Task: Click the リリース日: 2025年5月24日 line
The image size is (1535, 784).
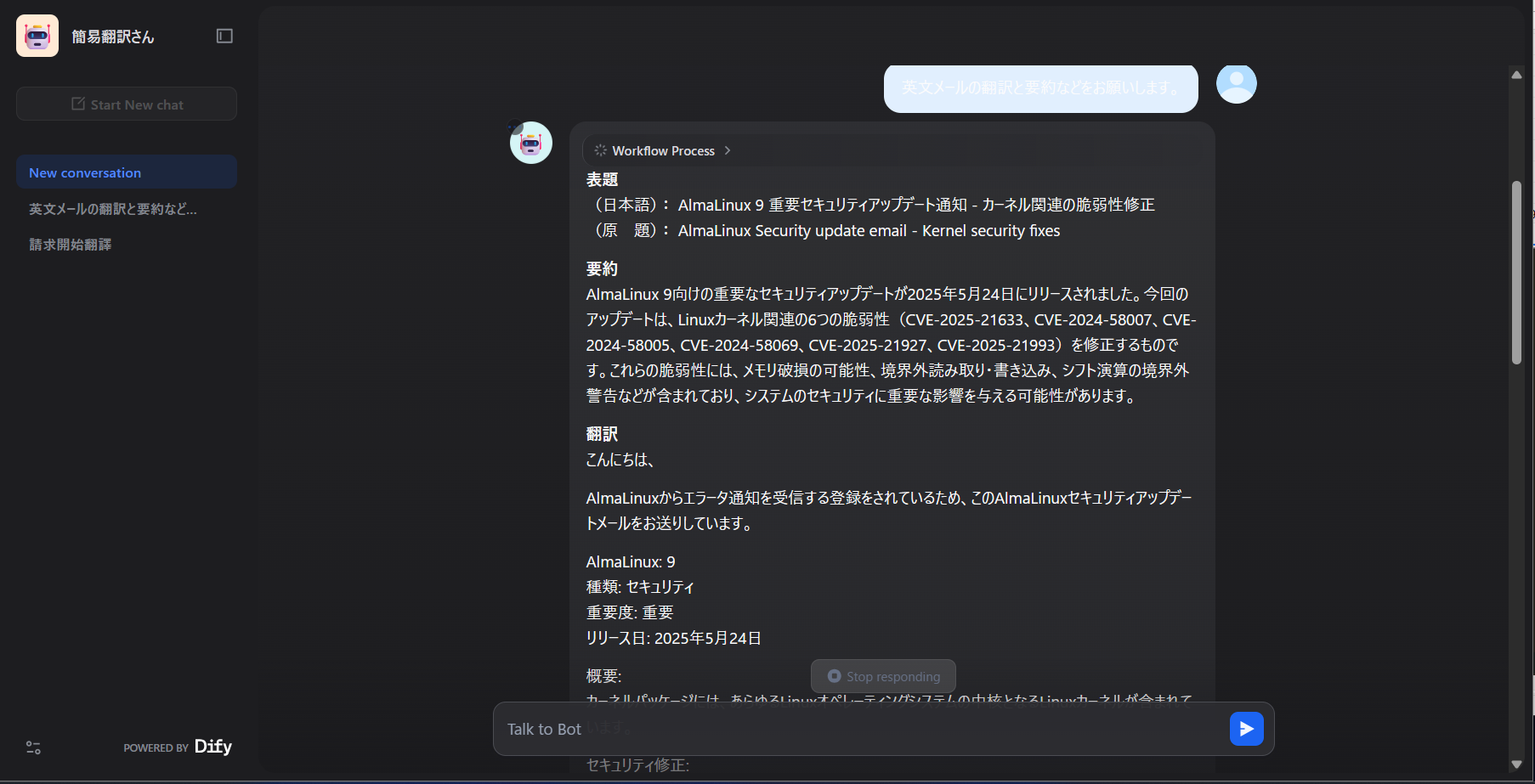Action: (673, 638)
